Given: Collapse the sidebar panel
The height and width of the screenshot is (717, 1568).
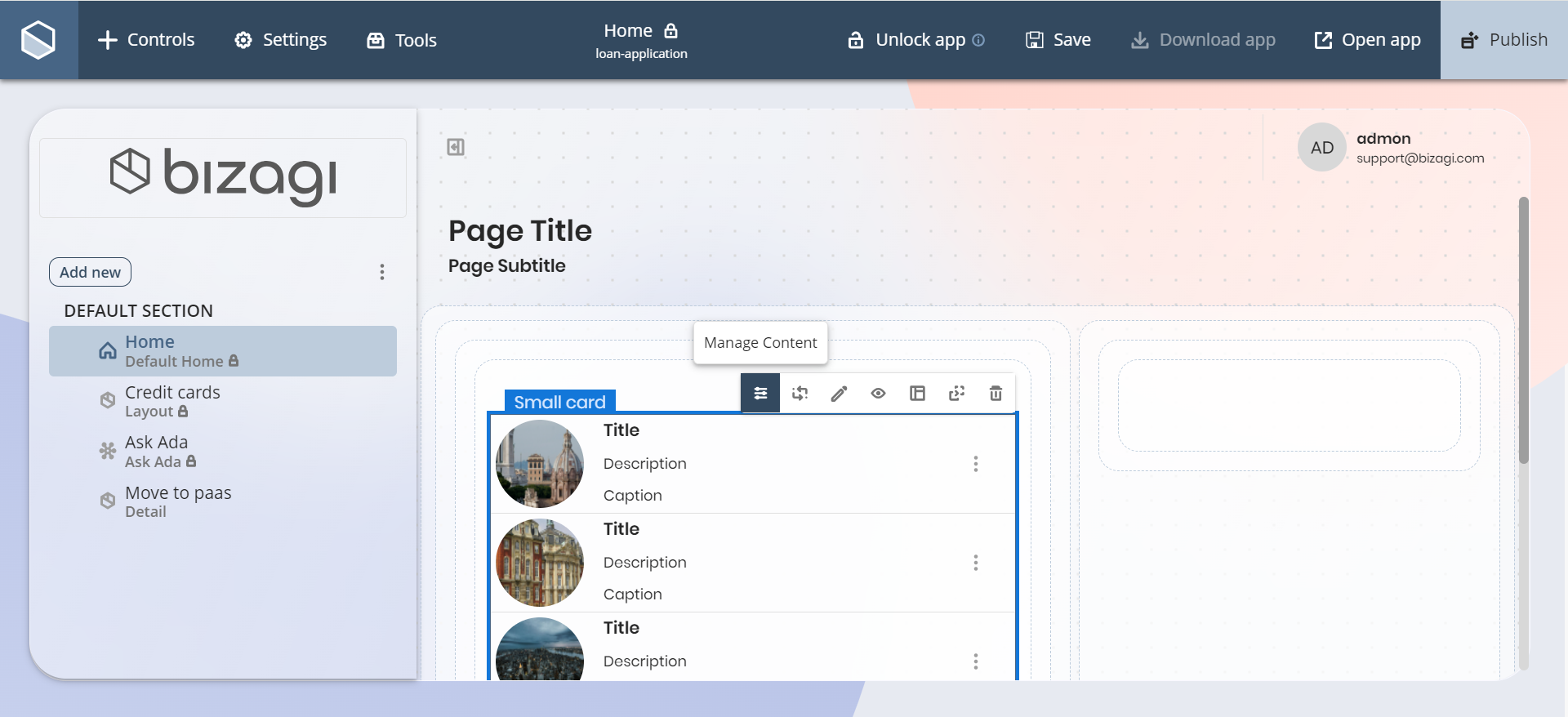Looking at the screenshot, I should tap(456, 147).
